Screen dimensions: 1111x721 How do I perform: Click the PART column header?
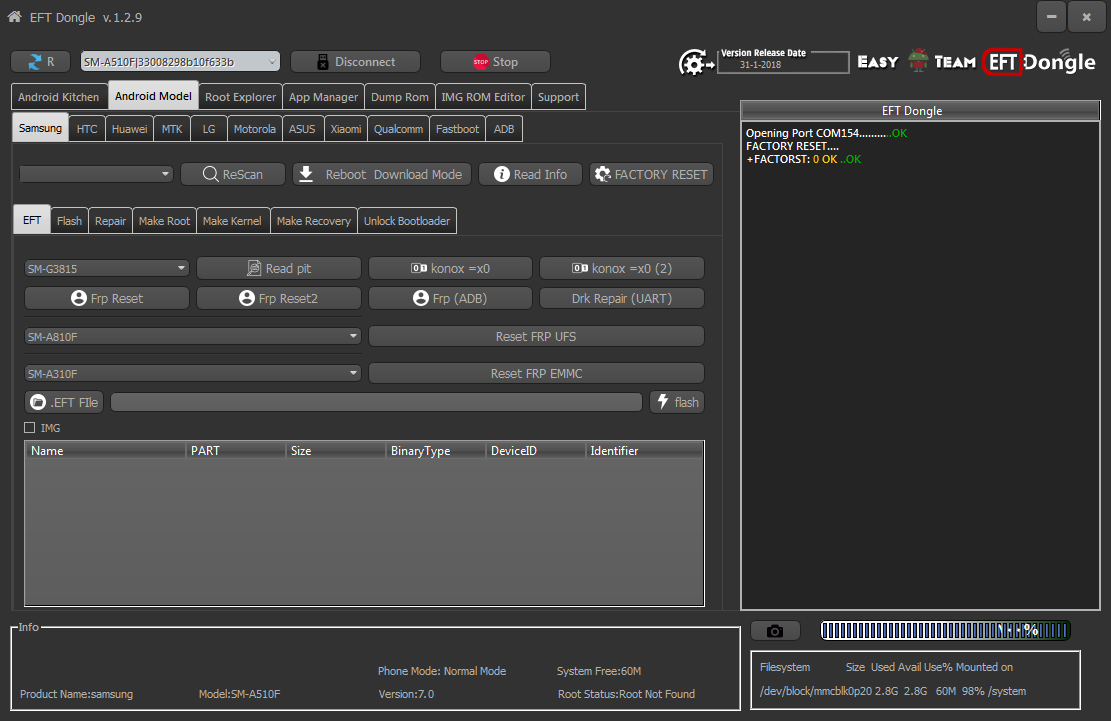click(x=235, y=450)
